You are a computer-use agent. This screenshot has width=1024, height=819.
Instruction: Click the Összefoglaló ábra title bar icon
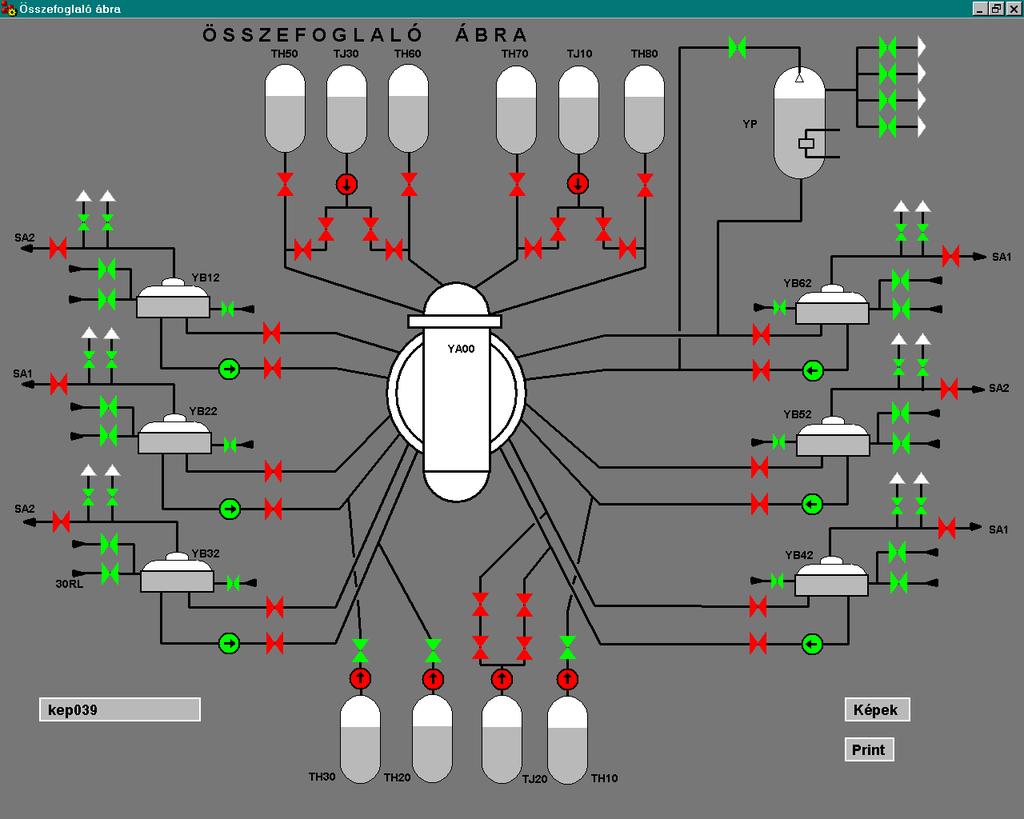[8, 8]
